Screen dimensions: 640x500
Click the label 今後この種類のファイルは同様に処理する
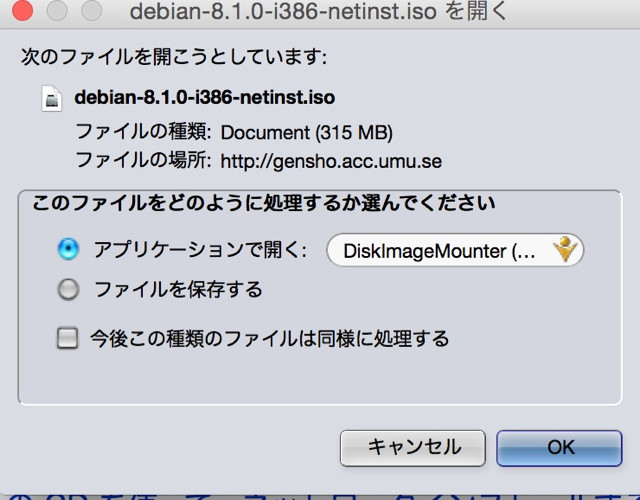(x=270, y=338)
